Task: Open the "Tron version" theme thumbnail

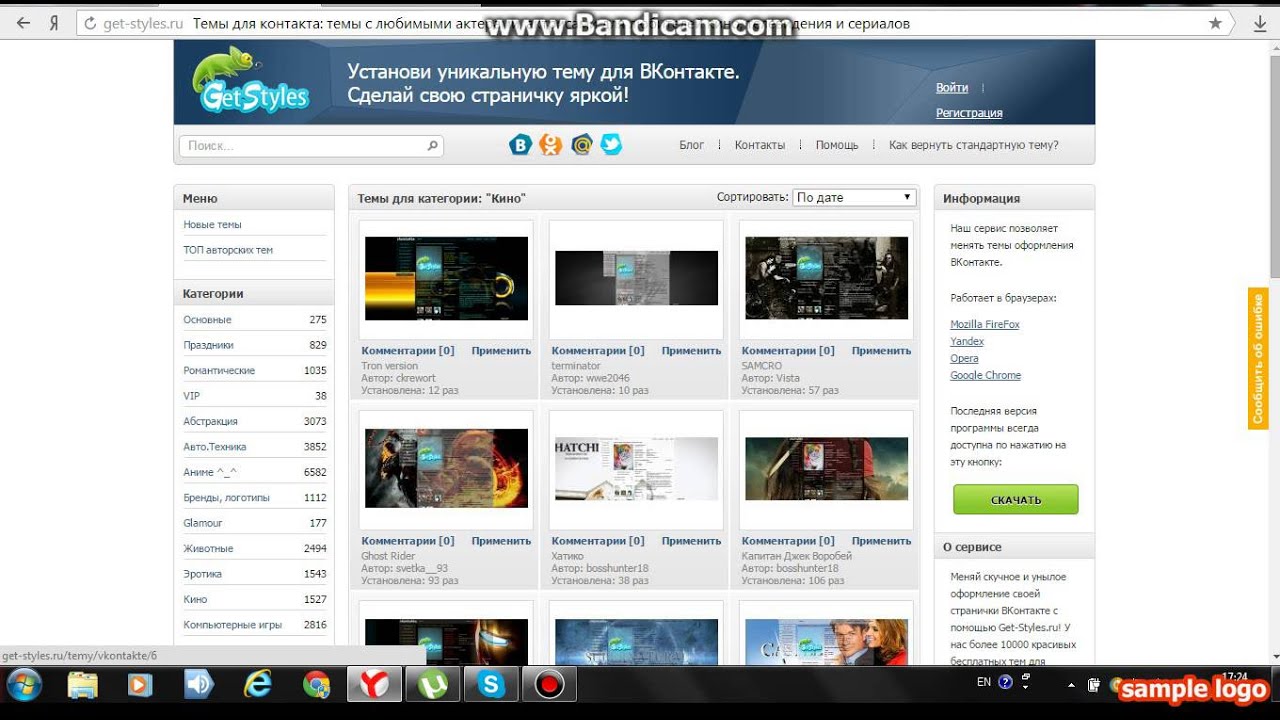Action: (446, 278)
